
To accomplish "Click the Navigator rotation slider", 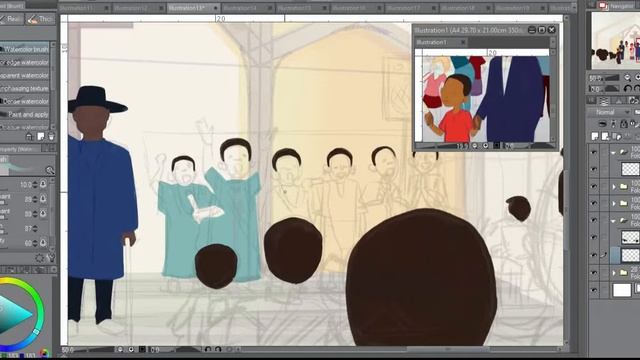I will pos(612,88).
